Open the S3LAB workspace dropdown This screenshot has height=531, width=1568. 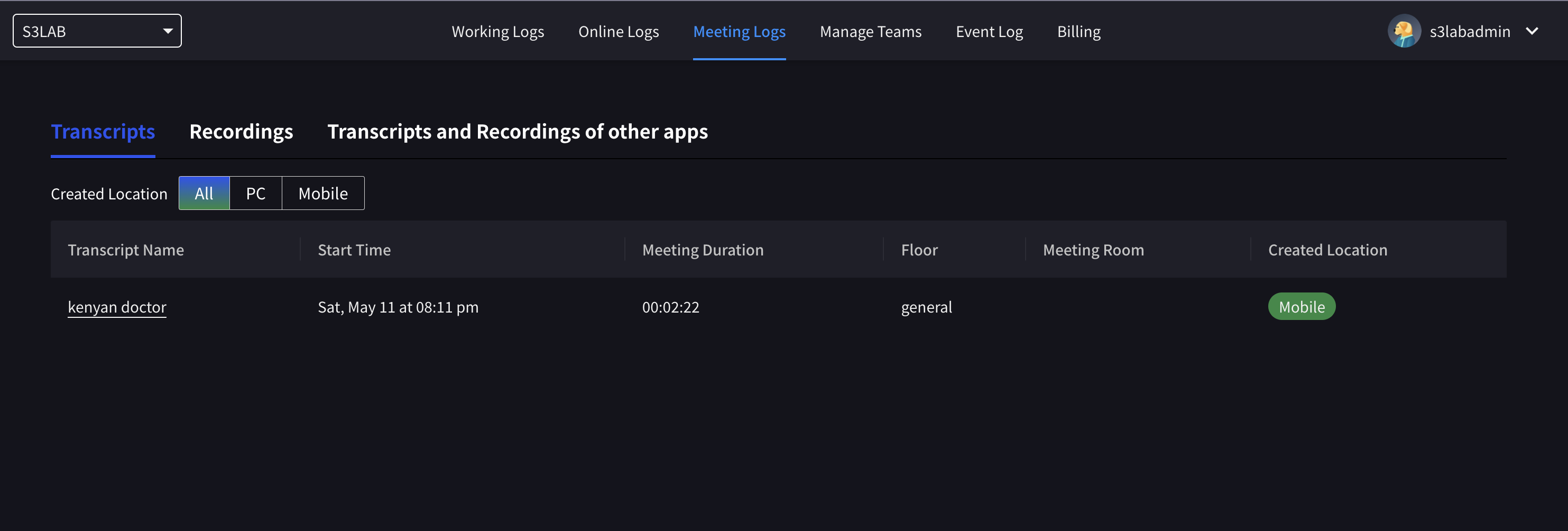pos(97,31)
